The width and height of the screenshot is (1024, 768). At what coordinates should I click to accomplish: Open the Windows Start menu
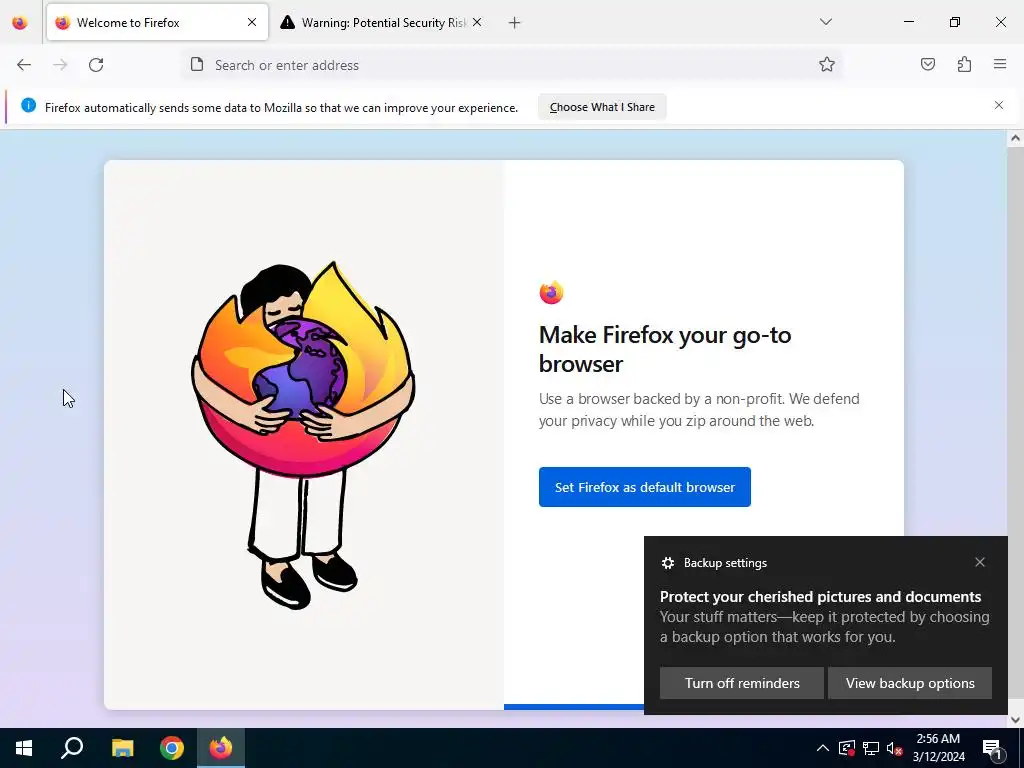[24, 748]
